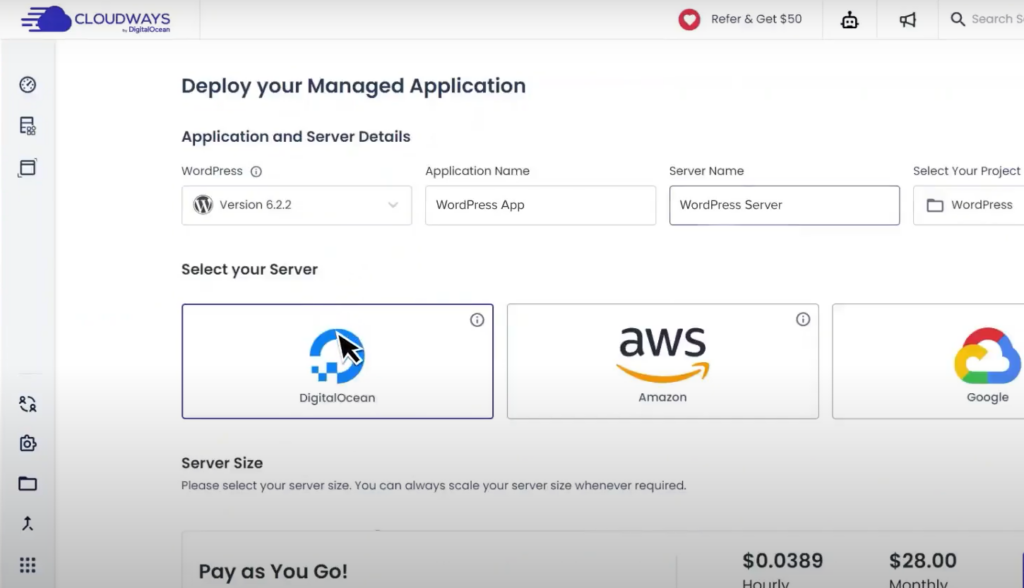Viewport: 1024px width, 588px height.
Task: Click the heart icon beside Refer & Get $50
Action: 689,20
